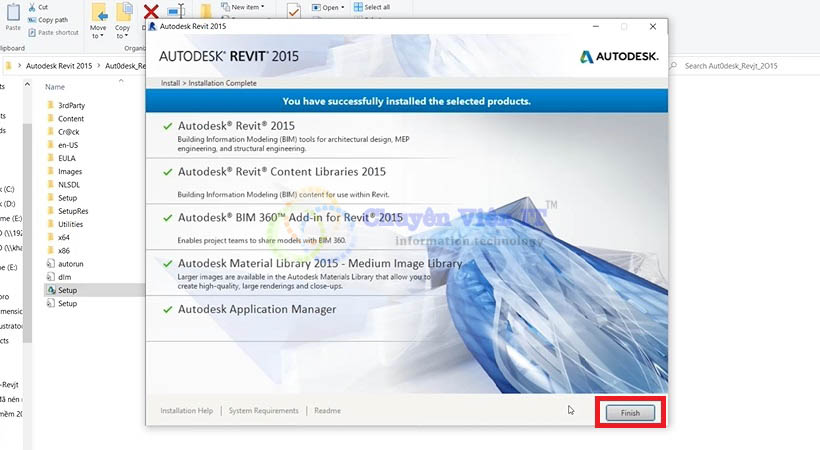Select the en-US folder
The width and height of the screenshot is (820, 450).
pos(68,145)
